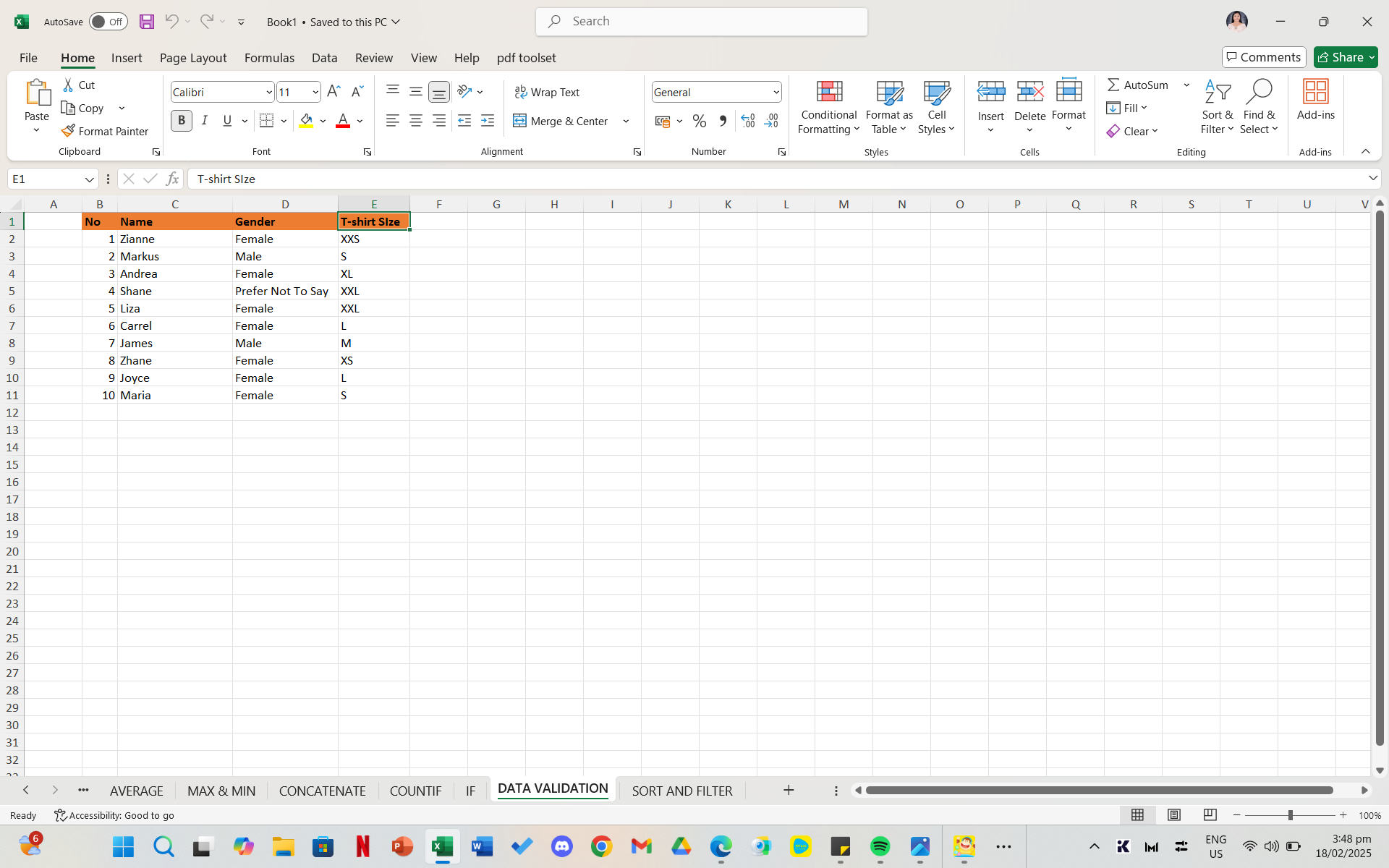Toggle Bottom Align button
Viewport: 1389px width, 868px height.
coord(439,92)
